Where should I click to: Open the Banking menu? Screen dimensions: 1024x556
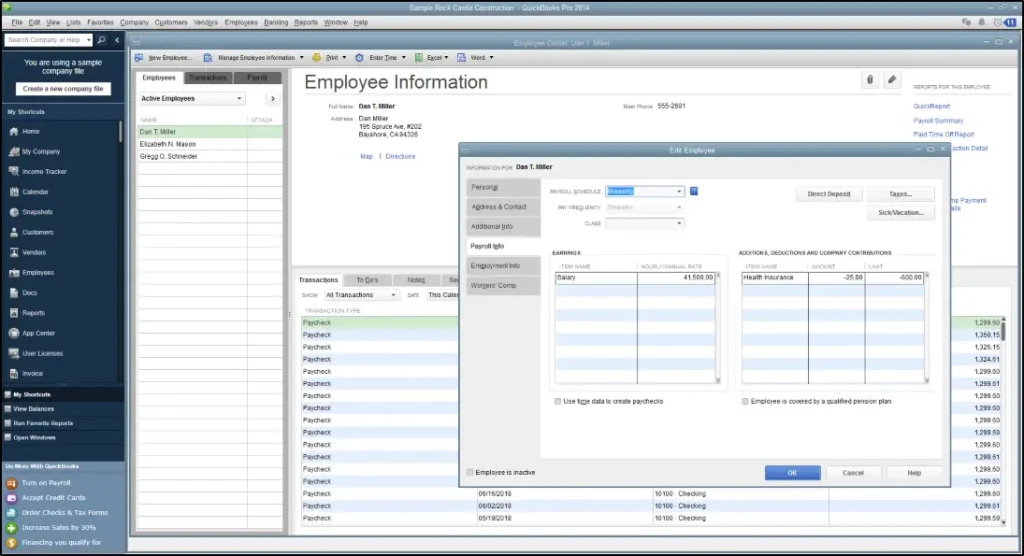276,22
